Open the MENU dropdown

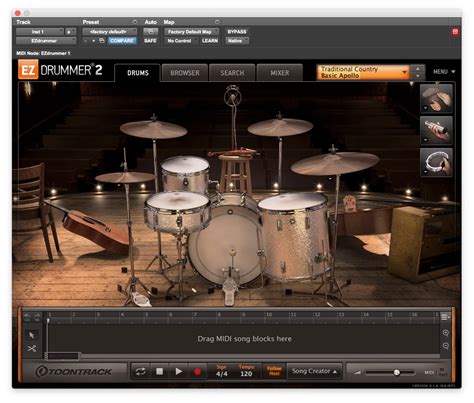(x=444, y=72)
